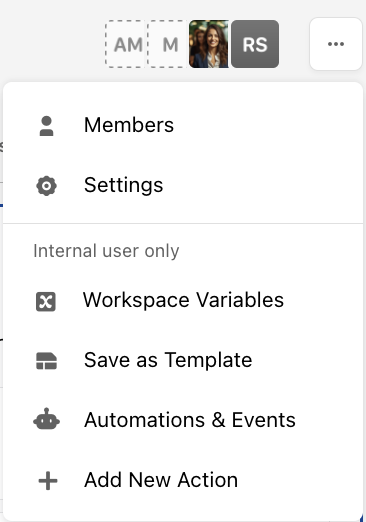Click the Members person icon
The height and width of the screenshot is (522, 366).
click(46, 126)
